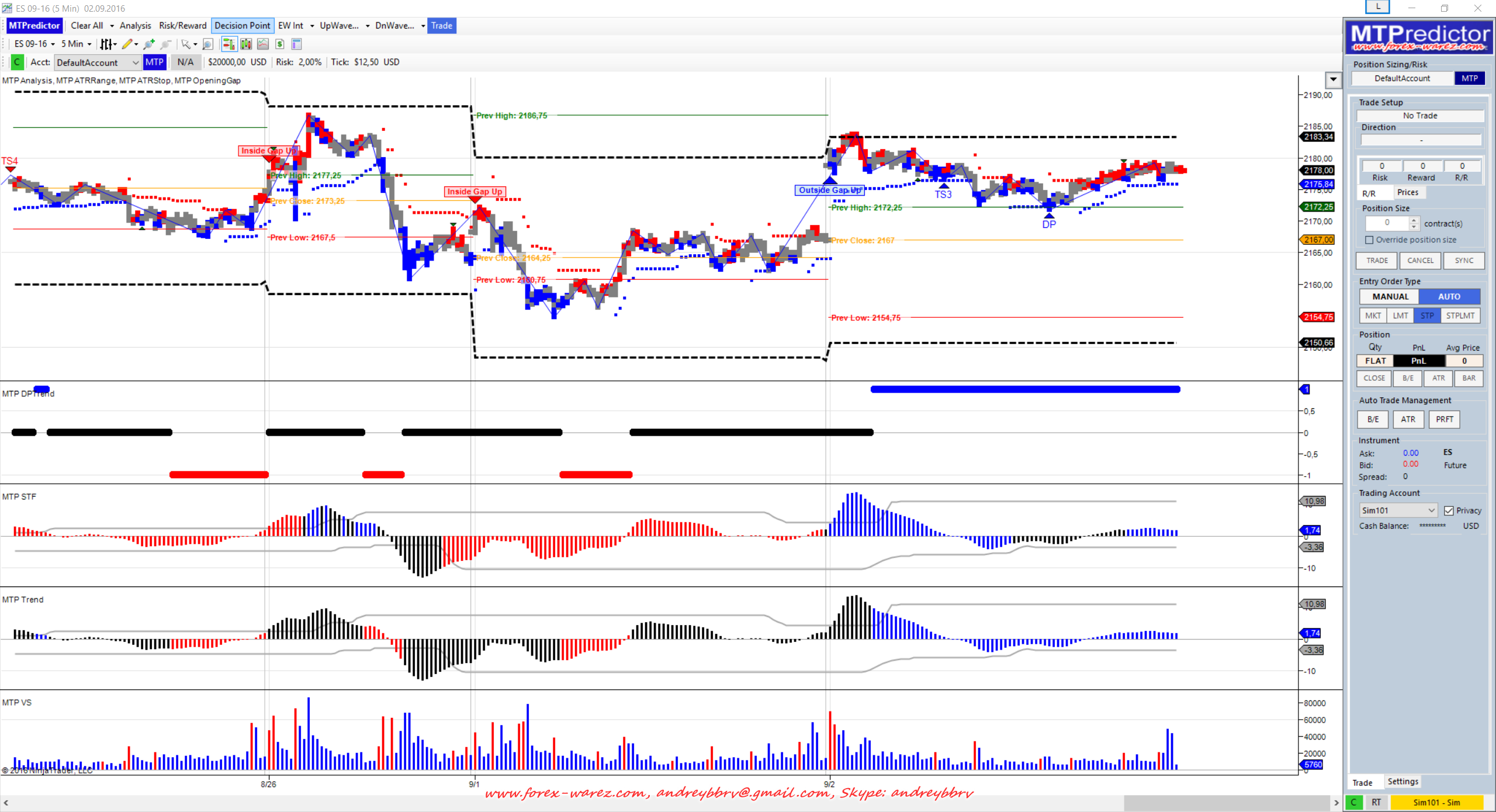
Task: Open the 5 Min interval dropdown
Action: click(76, 44)
